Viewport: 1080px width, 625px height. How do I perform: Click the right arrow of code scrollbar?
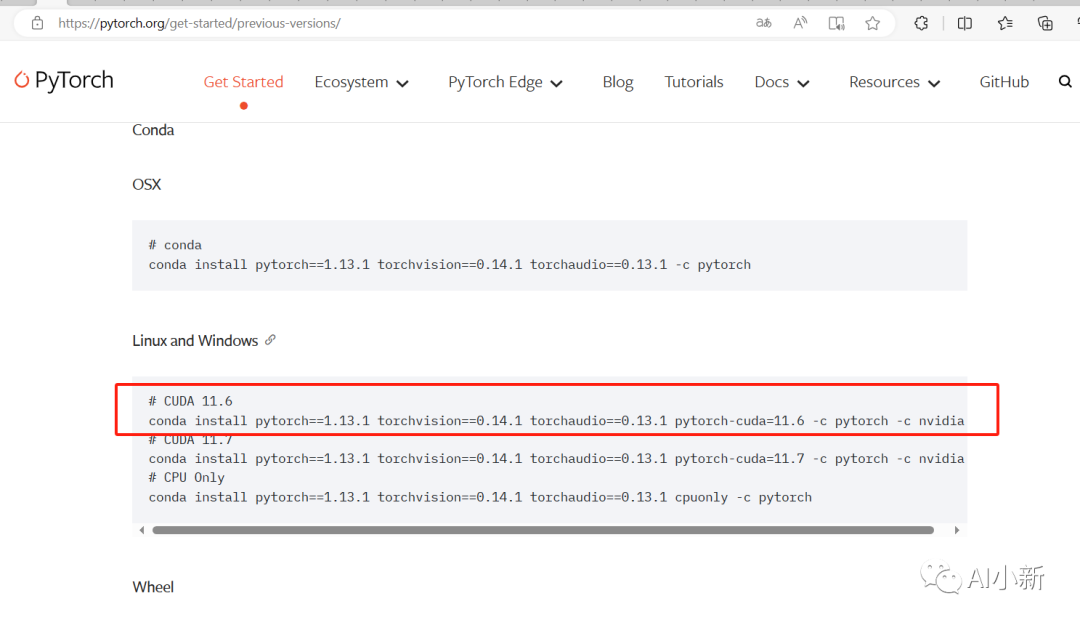coord(957,530)
